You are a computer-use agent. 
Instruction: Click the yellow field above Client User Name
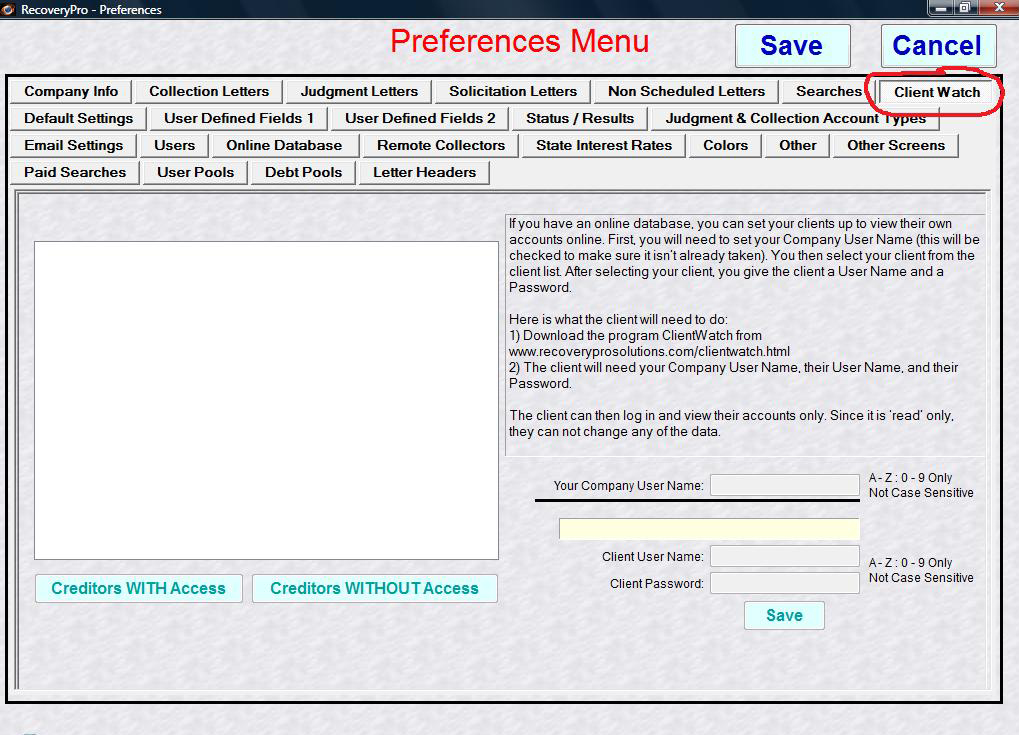point(709,529)
